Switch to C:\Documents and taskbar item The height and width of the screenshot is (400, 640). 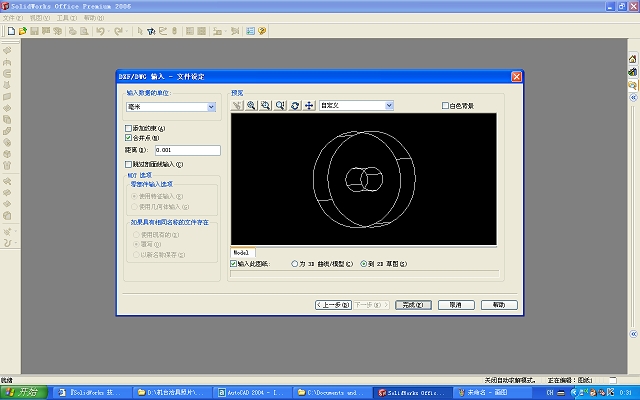(x=333, y=392)
